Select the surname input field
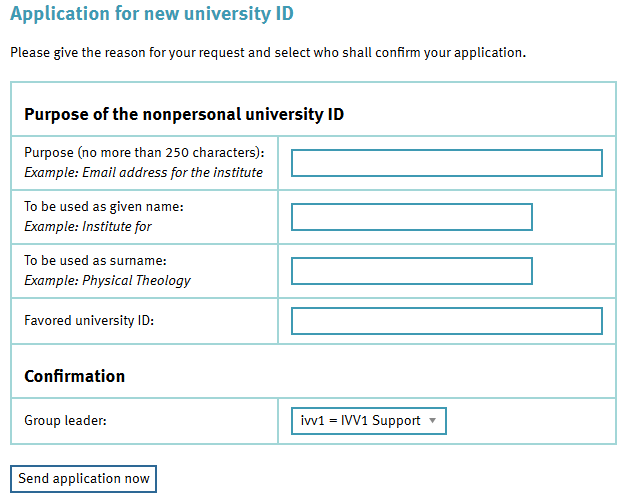Image resolution: width=621 pixels, height=503 pixels. pos(411,271)
